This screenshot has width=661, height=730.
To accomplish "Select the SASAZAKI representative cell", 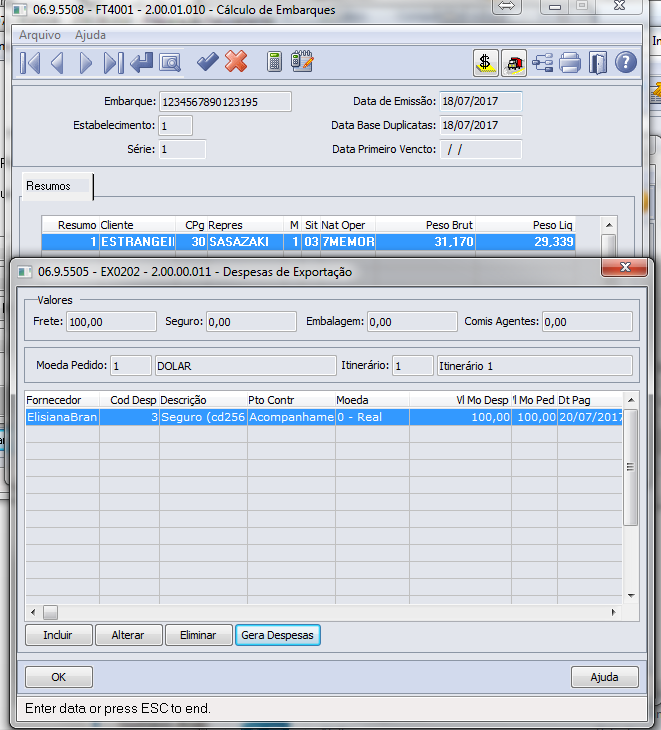I will tap(245, 242).
